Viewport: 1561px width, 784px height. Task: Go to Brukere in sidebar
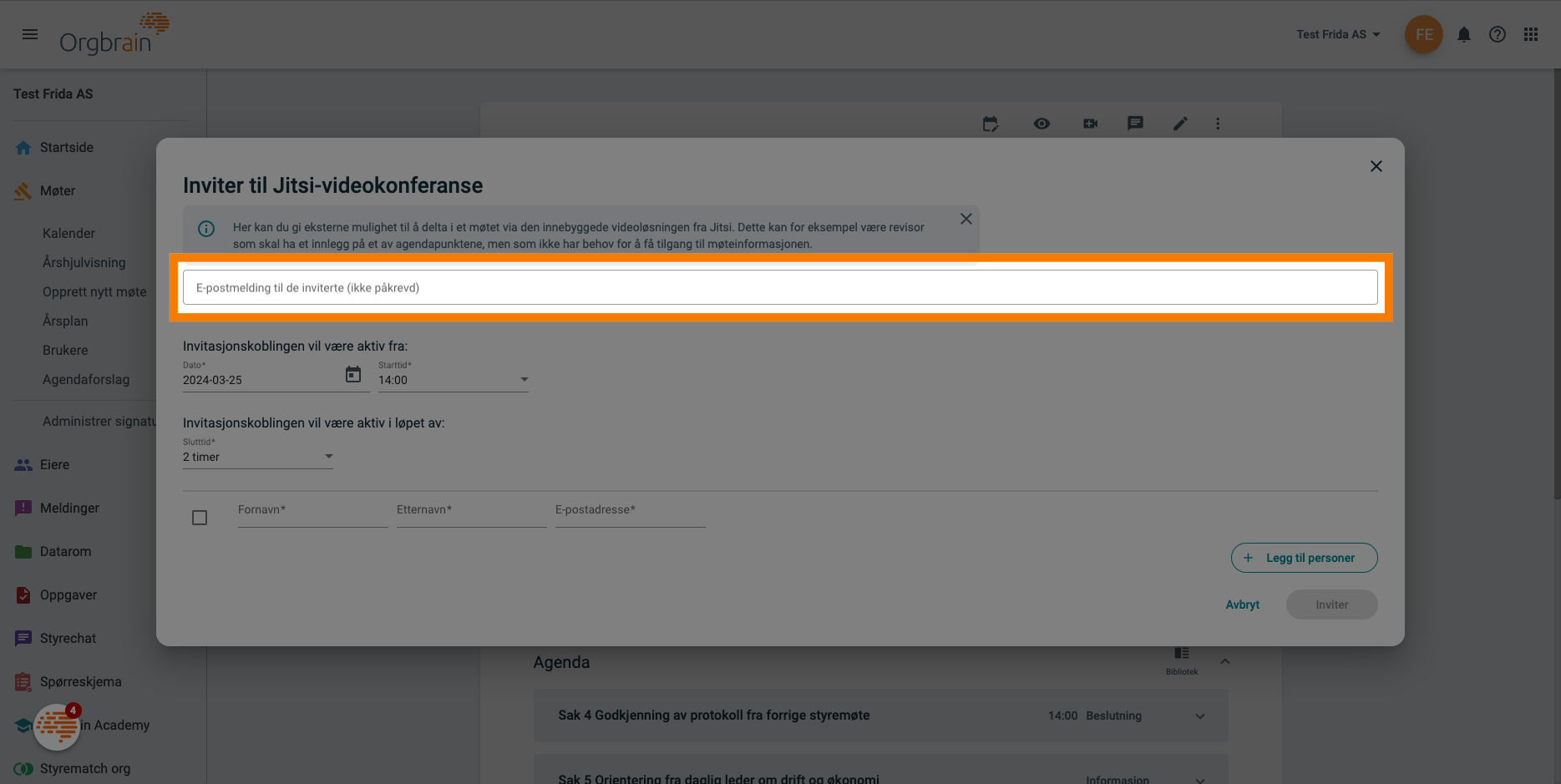(x=65, y=351)
